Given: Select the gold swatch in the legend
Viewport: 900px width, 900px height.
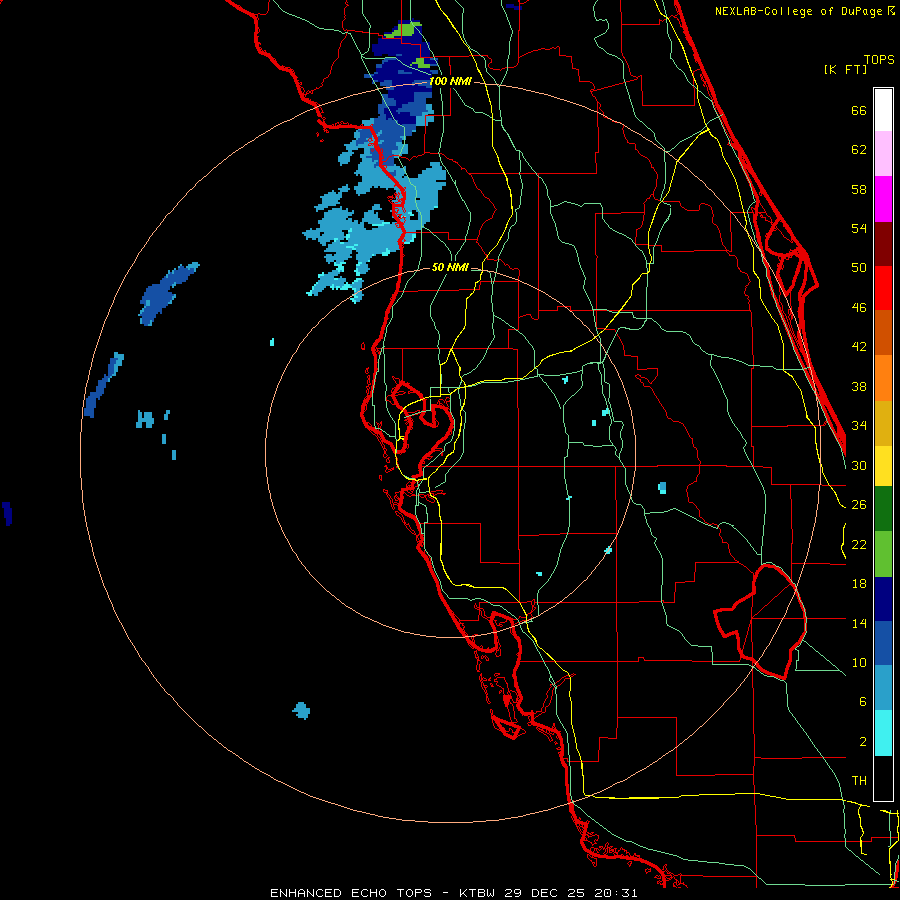Looking at the screenshot, I should 883,423.
